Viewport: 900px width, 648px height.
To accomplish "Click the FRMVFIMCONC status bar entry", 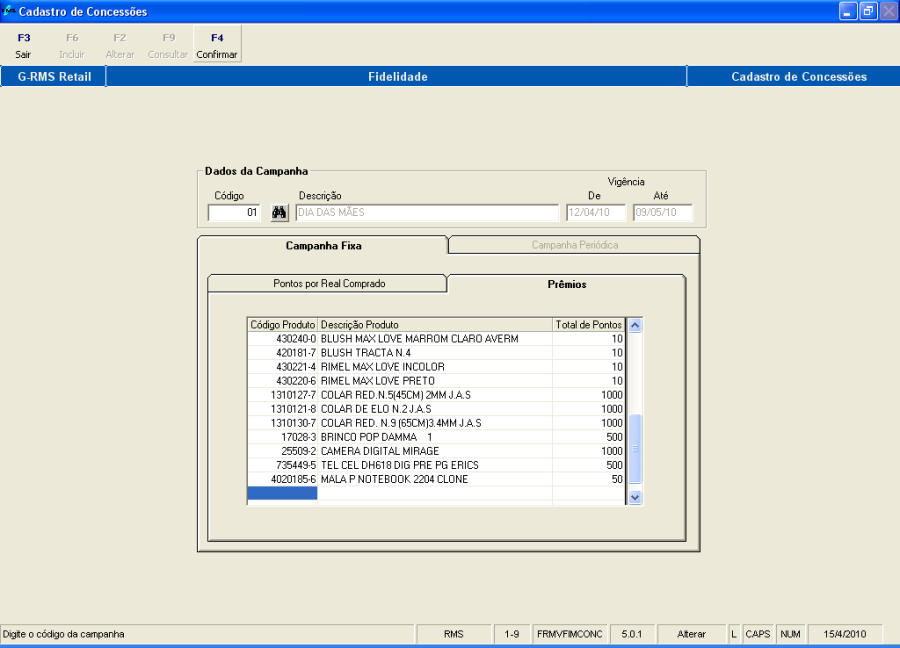I will [x=569, y=634].
